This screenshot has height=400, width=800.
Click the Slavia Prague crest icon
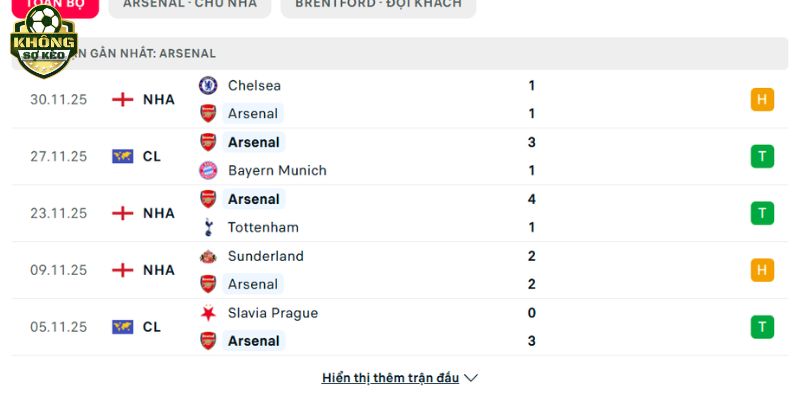(208, 313)
